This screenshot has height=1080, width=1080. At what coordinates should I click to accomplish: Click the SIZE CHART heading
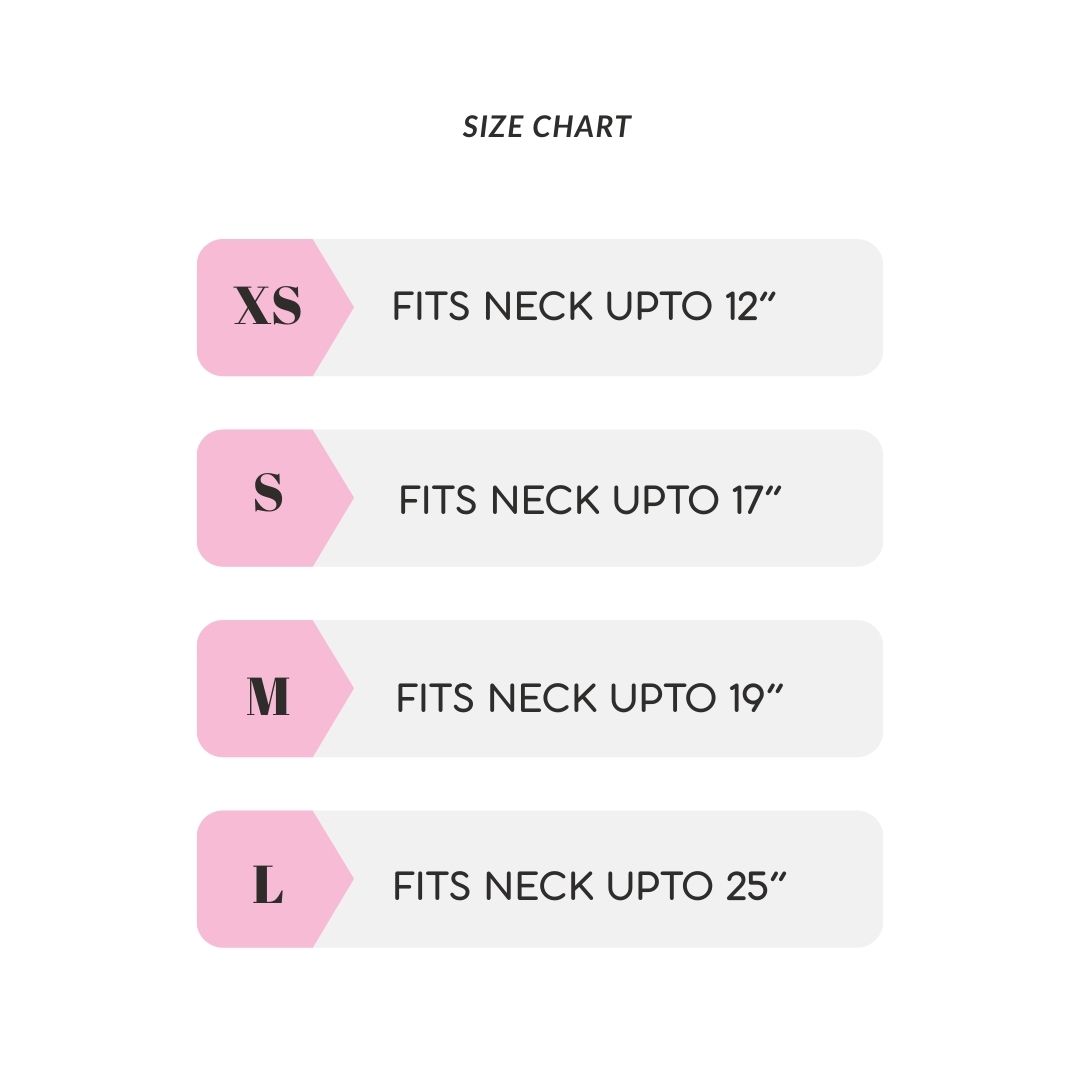pyautogui.click(x=547, y=127)
